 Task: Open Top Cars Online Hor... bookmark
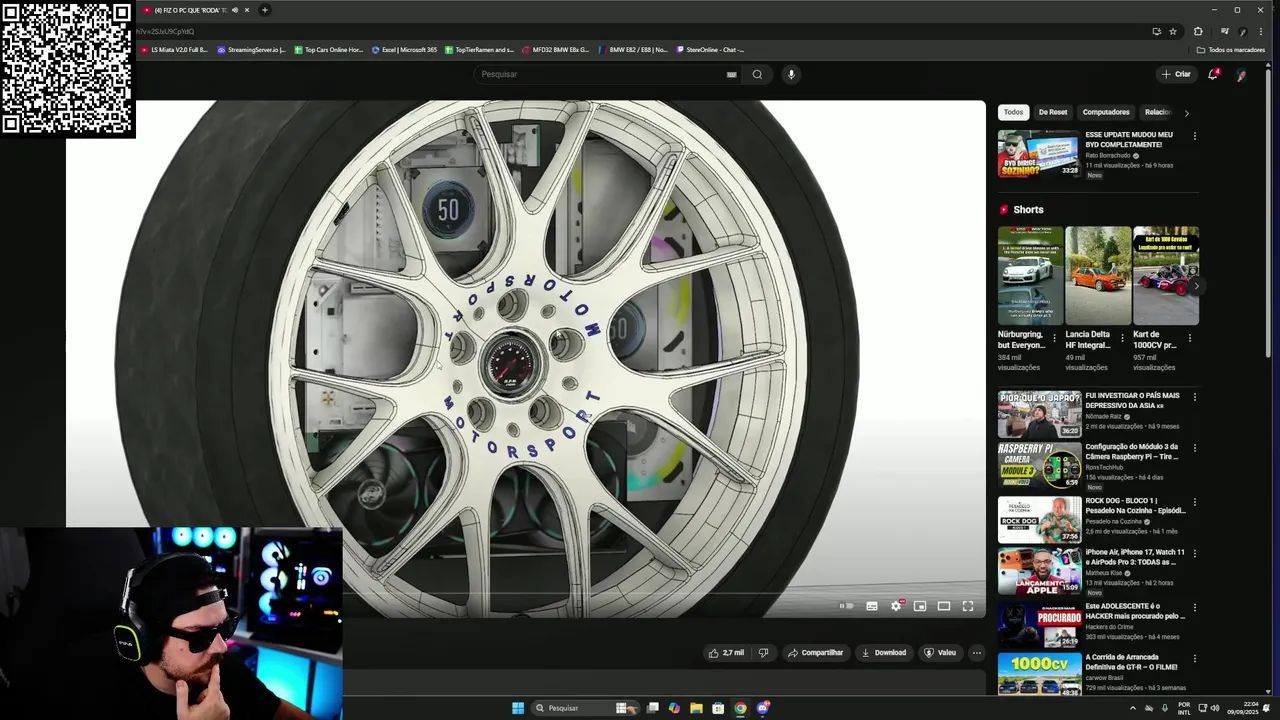click(328, 50)
